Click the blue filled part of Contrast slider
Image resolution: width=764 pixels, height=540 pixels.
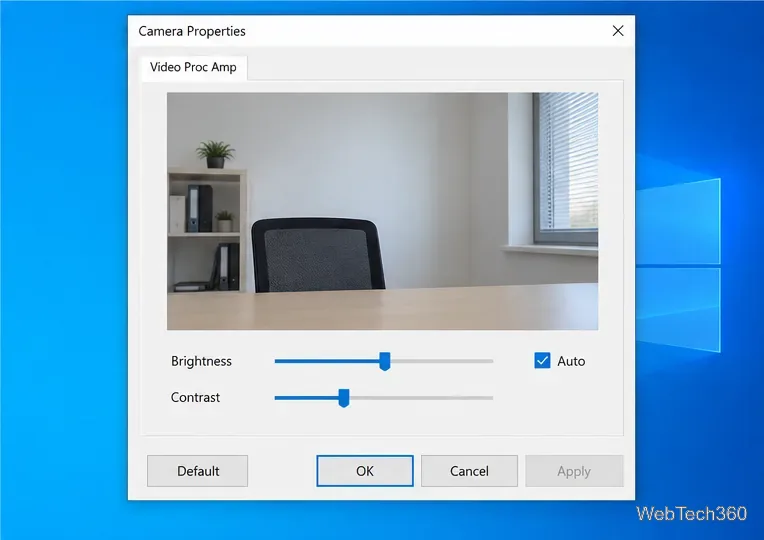(306, 398)
